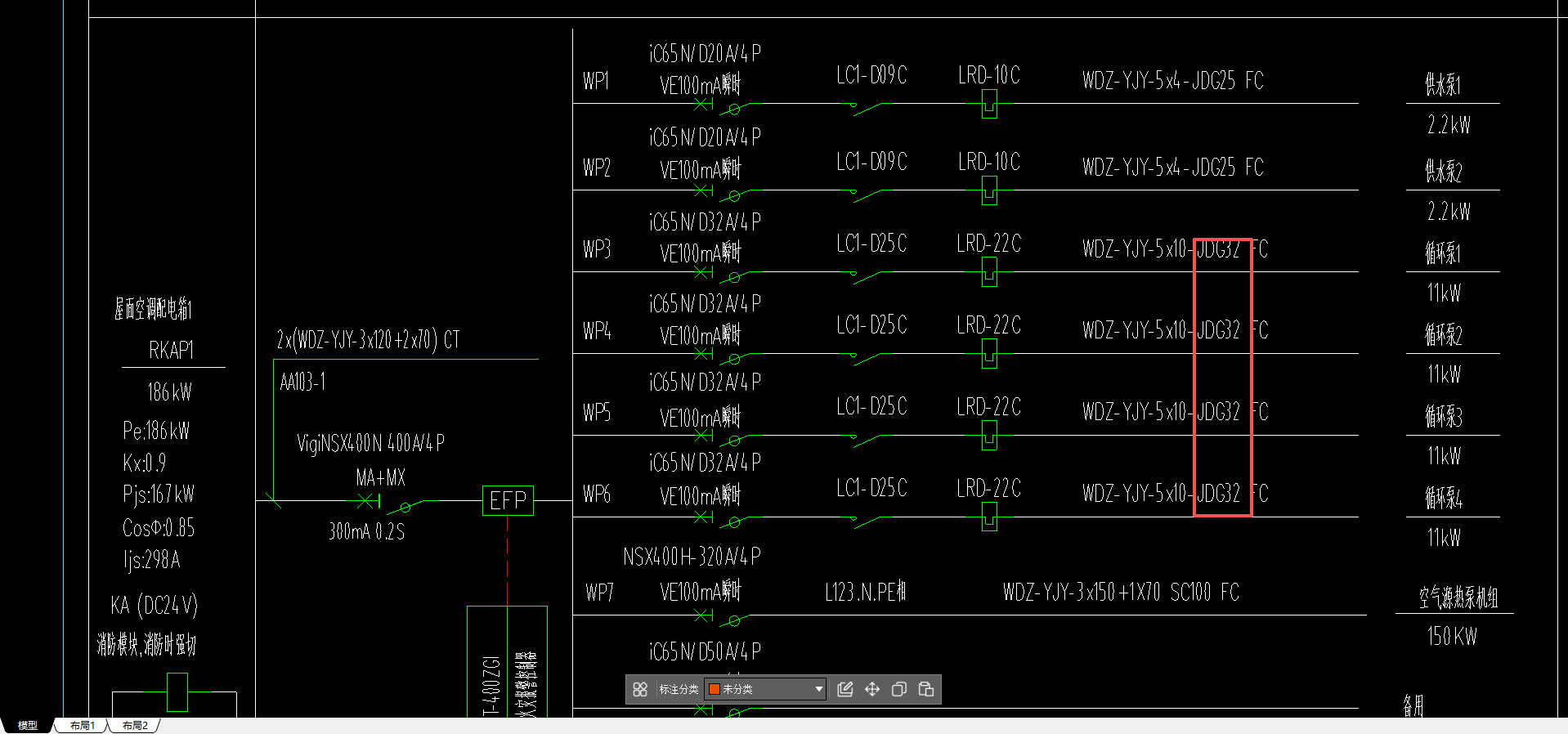1568x734 pixels.
Task: Select the RKAP1 panel name text
Action: pos(171,351)
